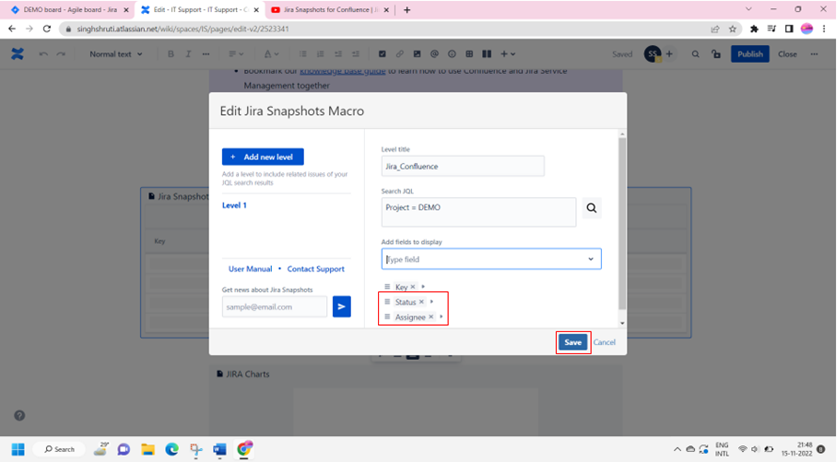Click the Confluence logo in editor toolbar

click(17, 54)
